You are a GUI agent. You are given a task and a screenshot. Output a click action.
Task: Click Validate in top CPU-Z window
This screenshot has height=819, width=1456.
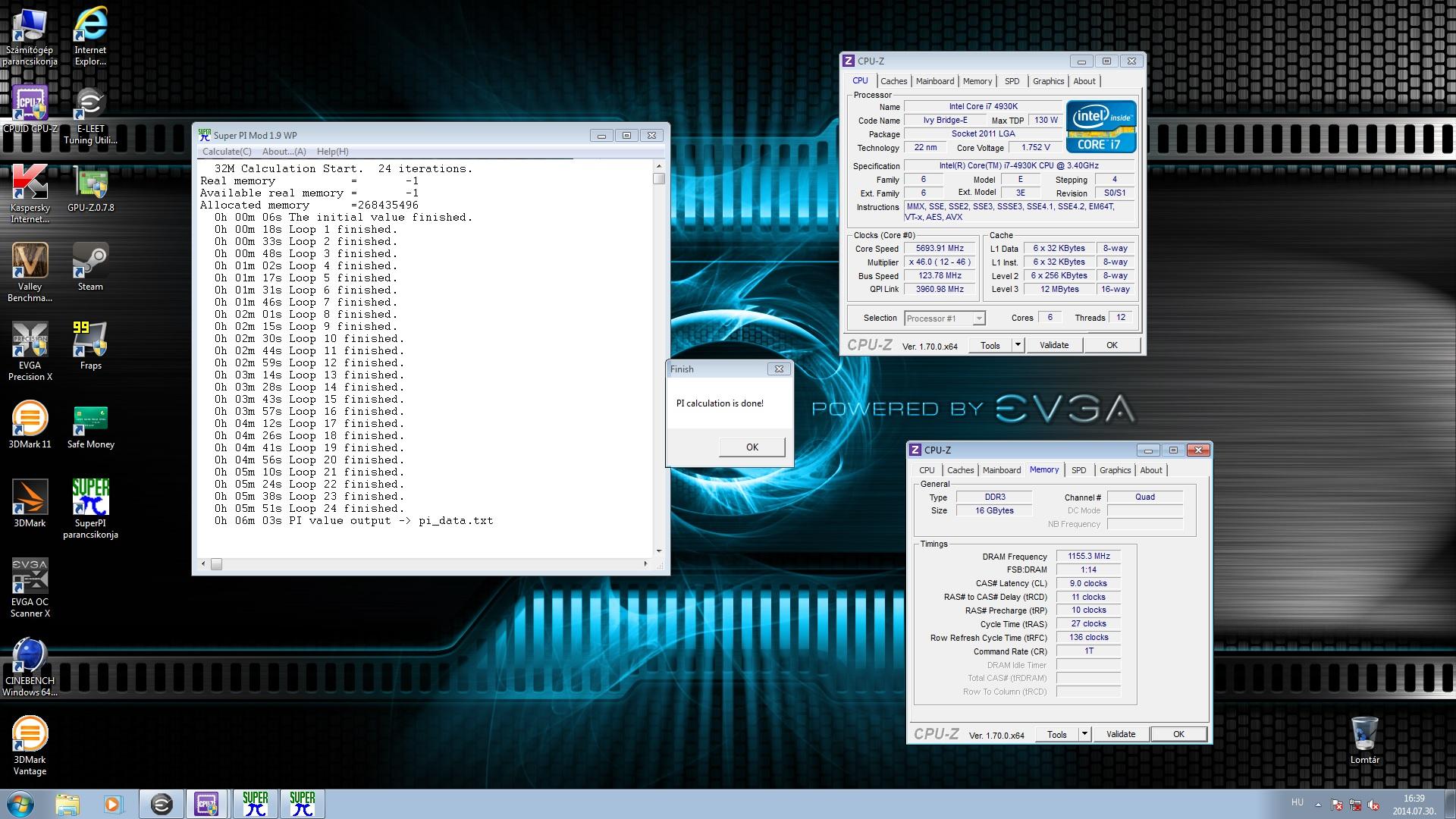[x=1054, y=345]
